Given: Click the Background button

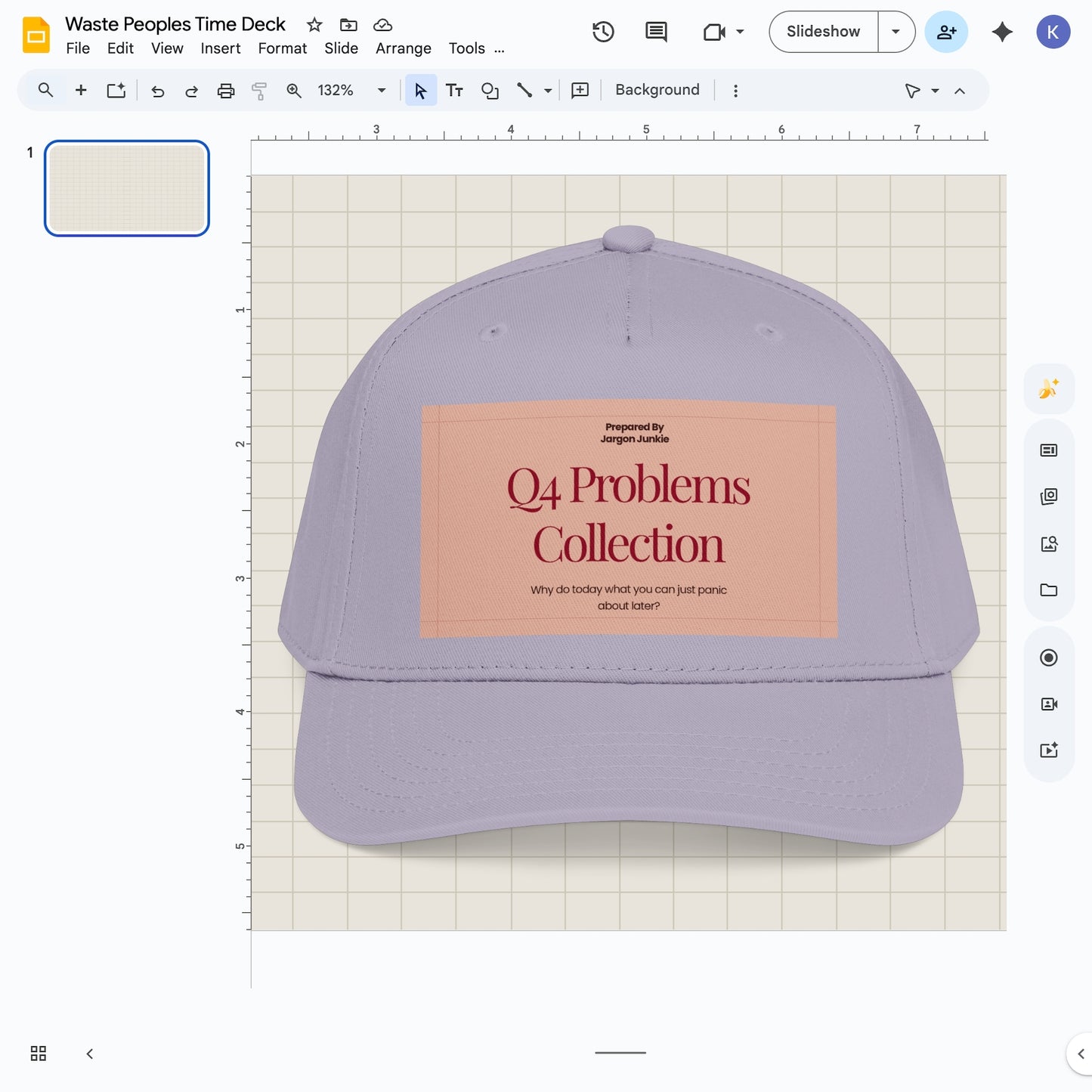Looking at the screenshot, I should point(657,90).
